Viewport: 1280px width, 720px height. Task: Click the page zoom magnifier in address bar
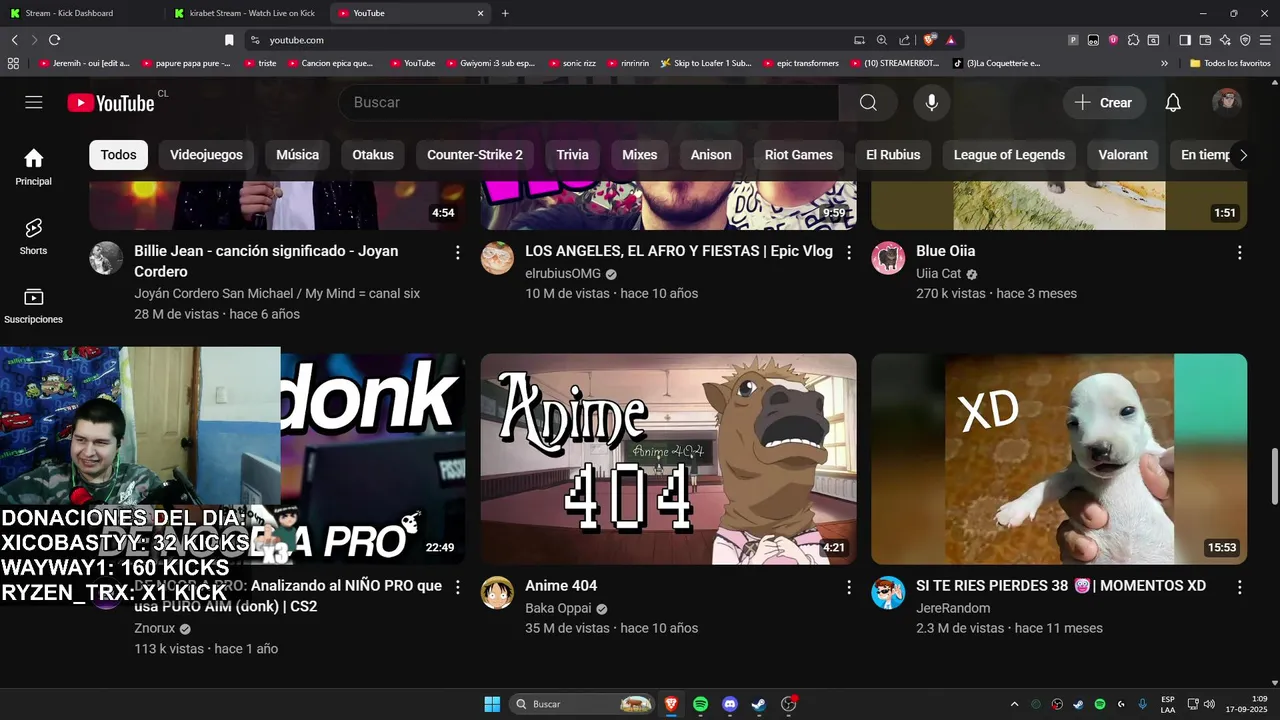882,40
